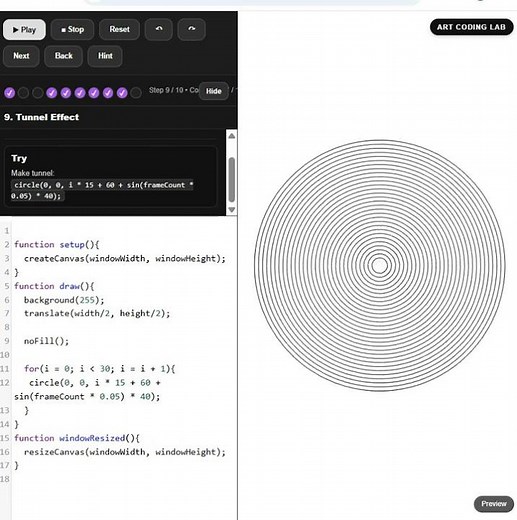The width and height of the screenshot is (517, 520).
Task: Select step 8 progress dot
Action: click(x=108, y=93)
